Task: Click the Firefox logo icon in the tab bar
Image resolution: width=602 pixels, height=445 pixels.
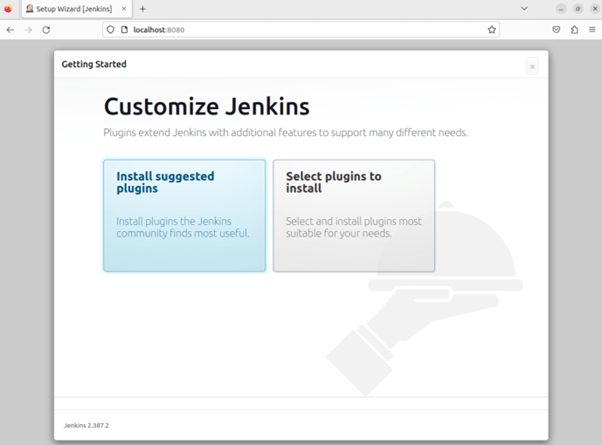Action: tap(8, 8)
